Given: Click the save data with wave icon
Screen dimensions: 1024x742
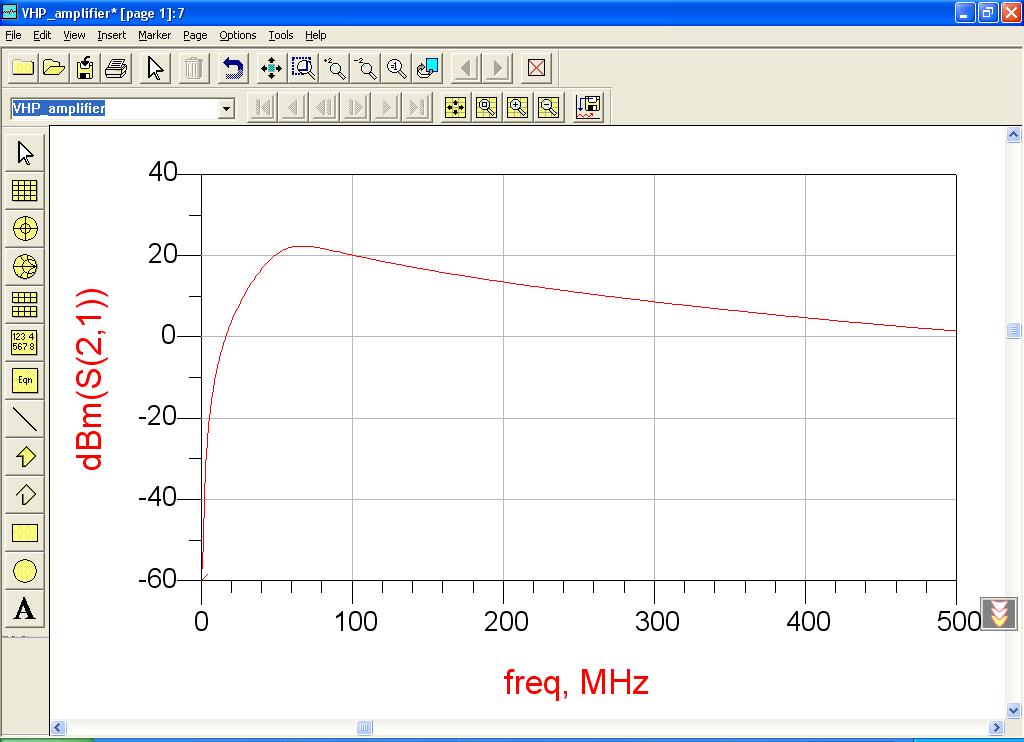Looking at the screenshot, I should click(x=588, y=107).
